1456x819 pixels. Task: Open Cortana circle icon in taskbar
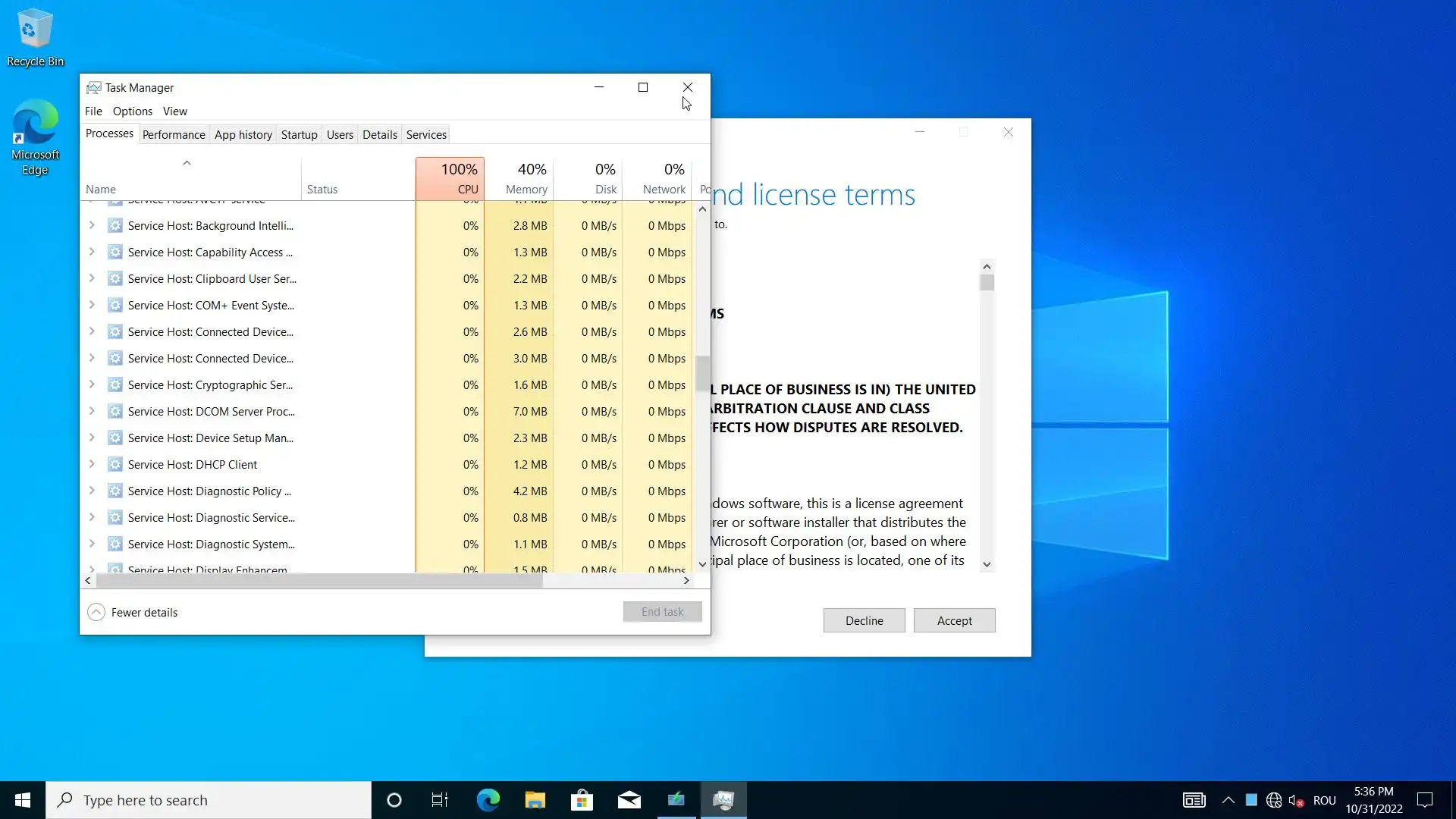pyautogui.click(x=394, y=800)
